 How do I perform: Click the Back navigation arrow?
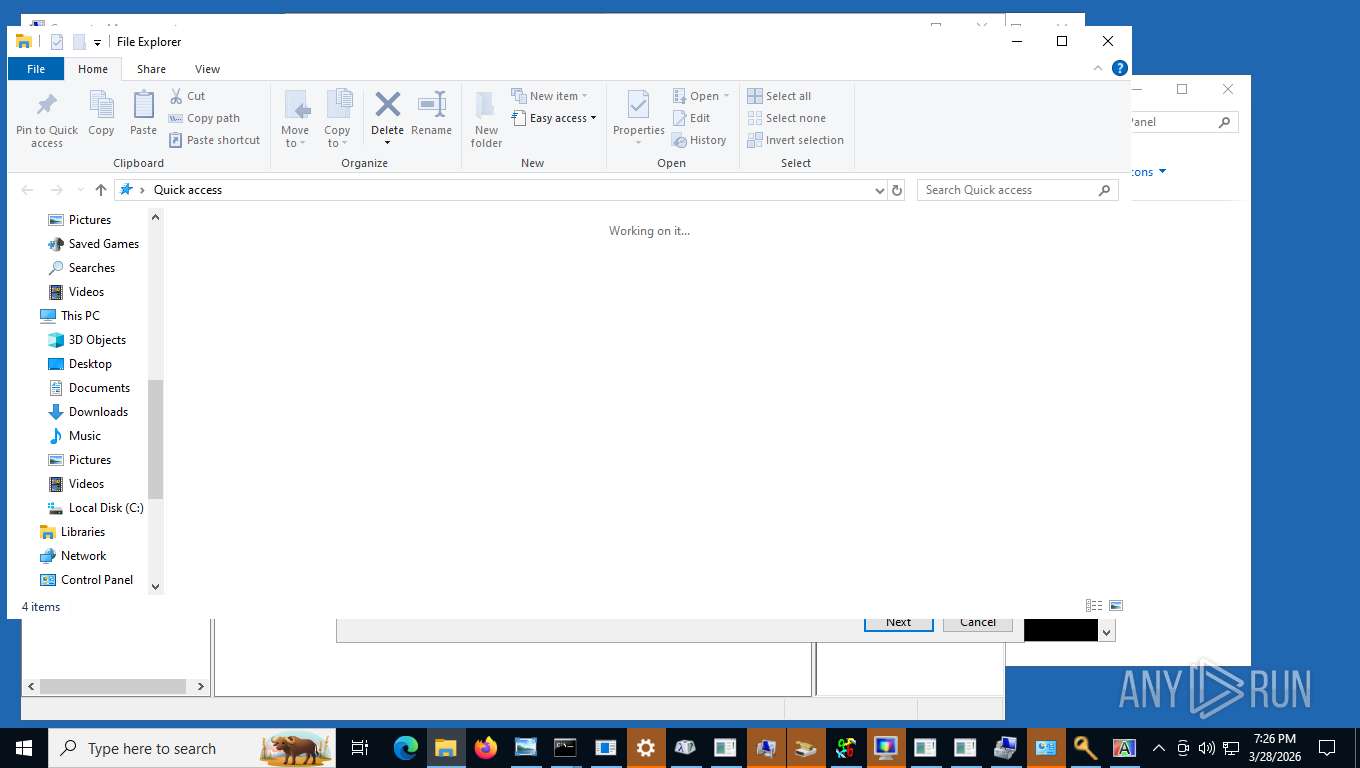pos(28,190)
